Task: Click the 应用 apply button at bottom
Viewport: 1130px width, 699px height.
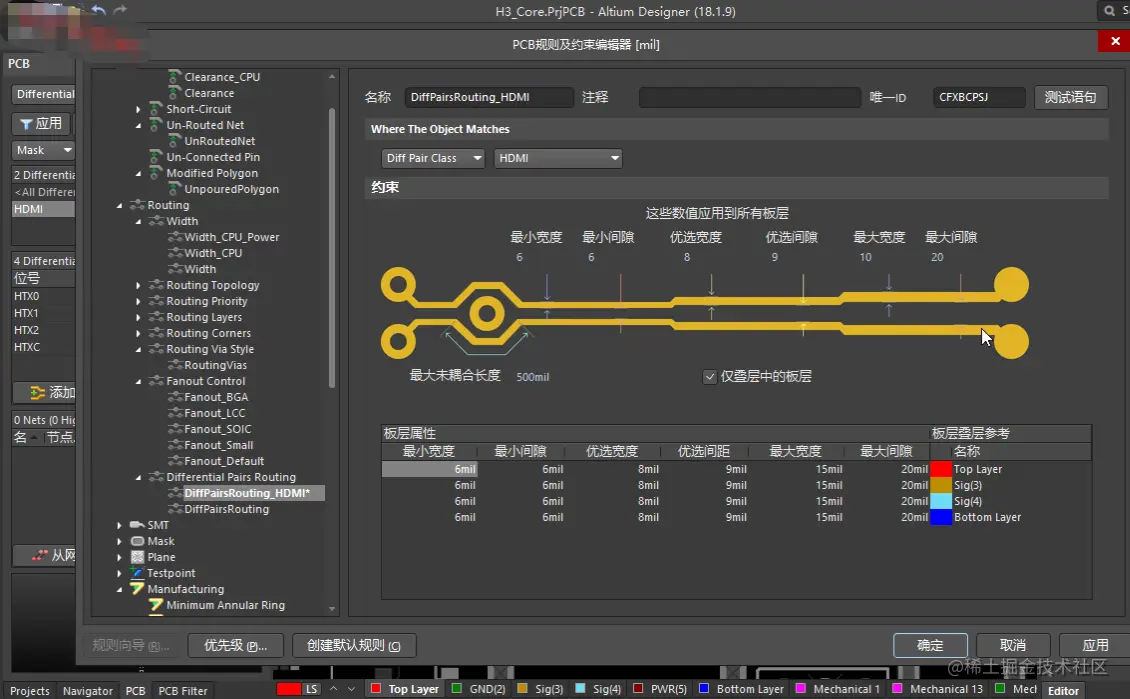Action: point(1095,645)
